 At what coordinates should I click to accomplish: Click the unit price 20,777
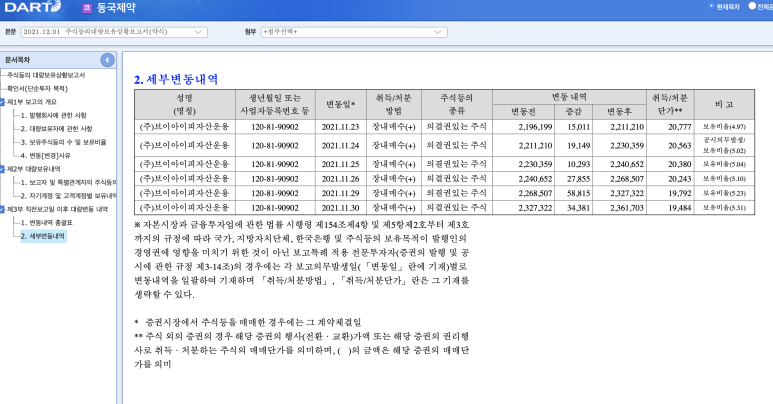click(680, 127)
